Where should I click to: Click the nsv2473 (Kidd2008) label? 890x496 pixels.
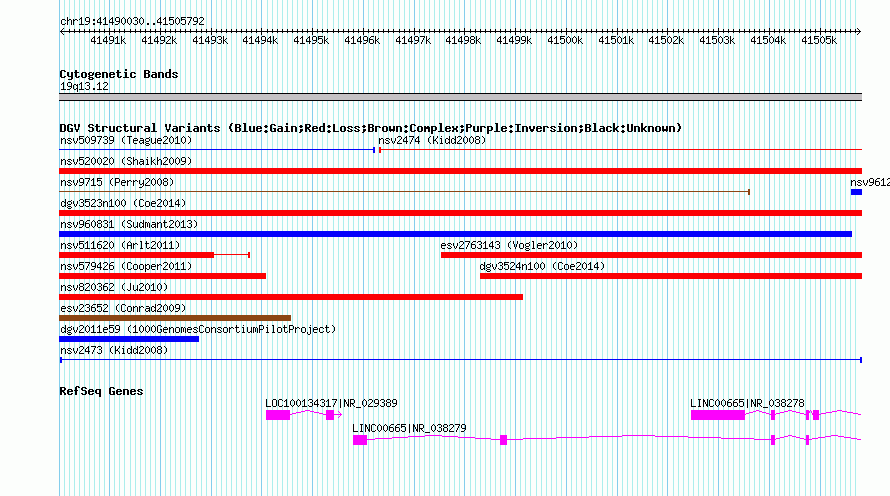coord(114,350)
